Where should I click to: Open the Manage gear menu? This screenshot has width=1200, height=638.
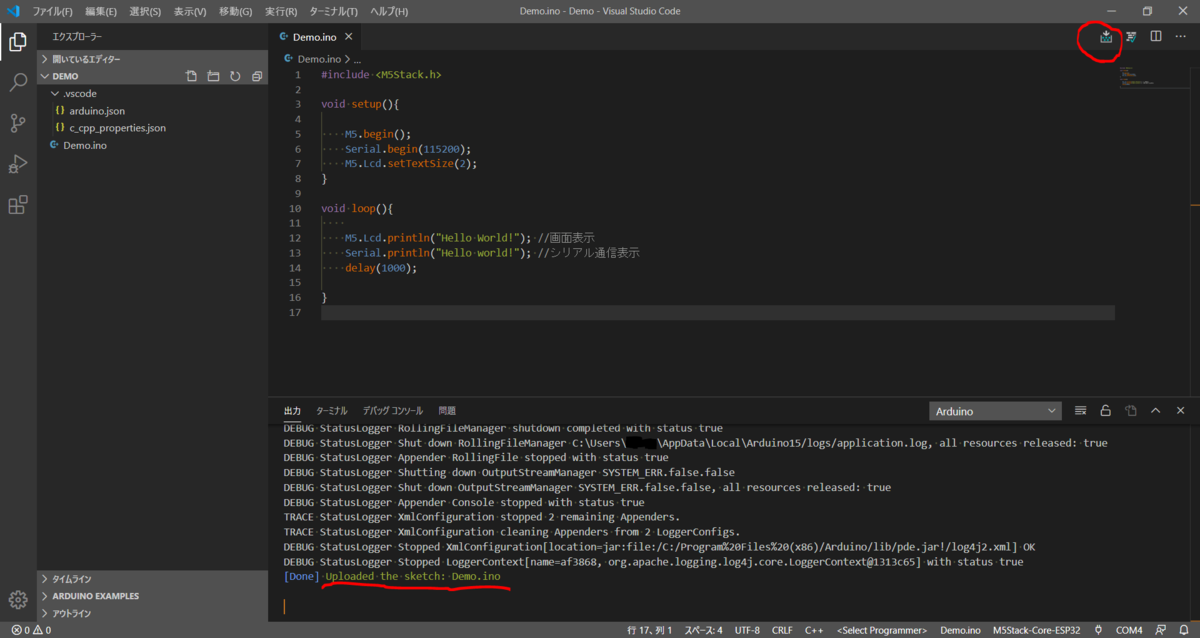pos(18,599)
